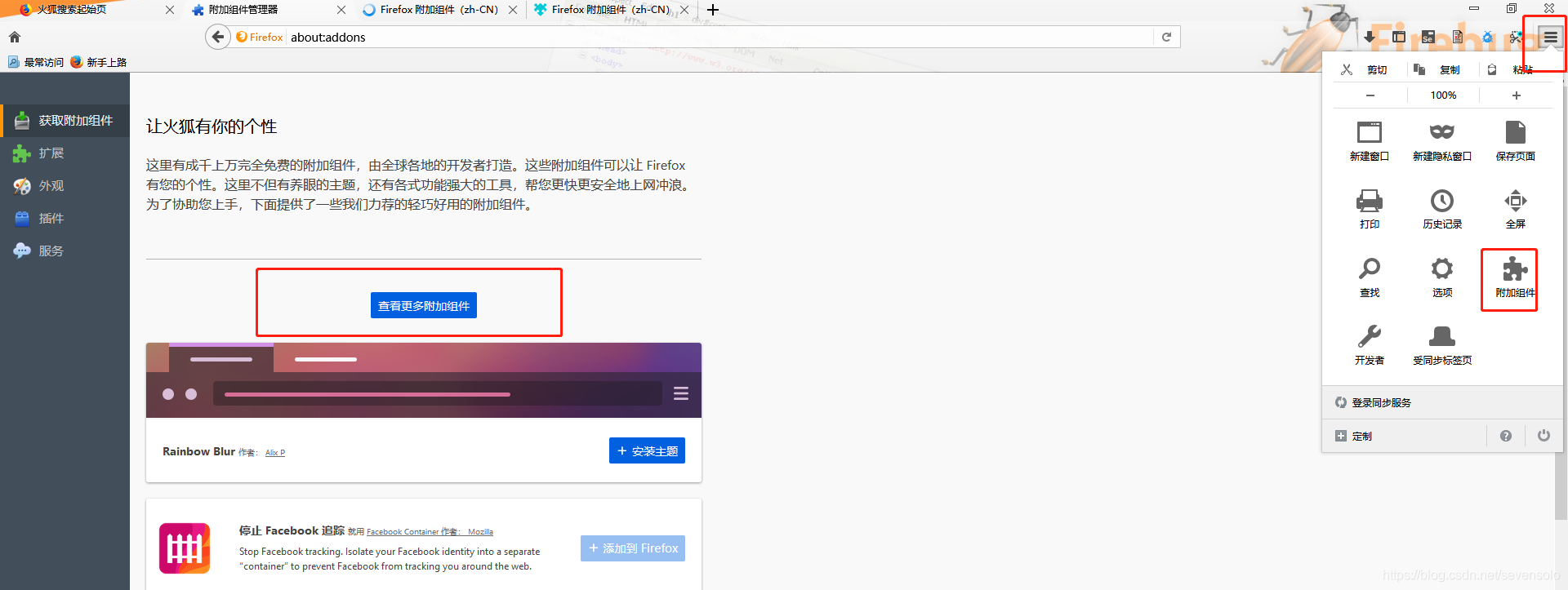
Task: Click the 打印 (Print) icon
Action: click(x=1370, y=209)
